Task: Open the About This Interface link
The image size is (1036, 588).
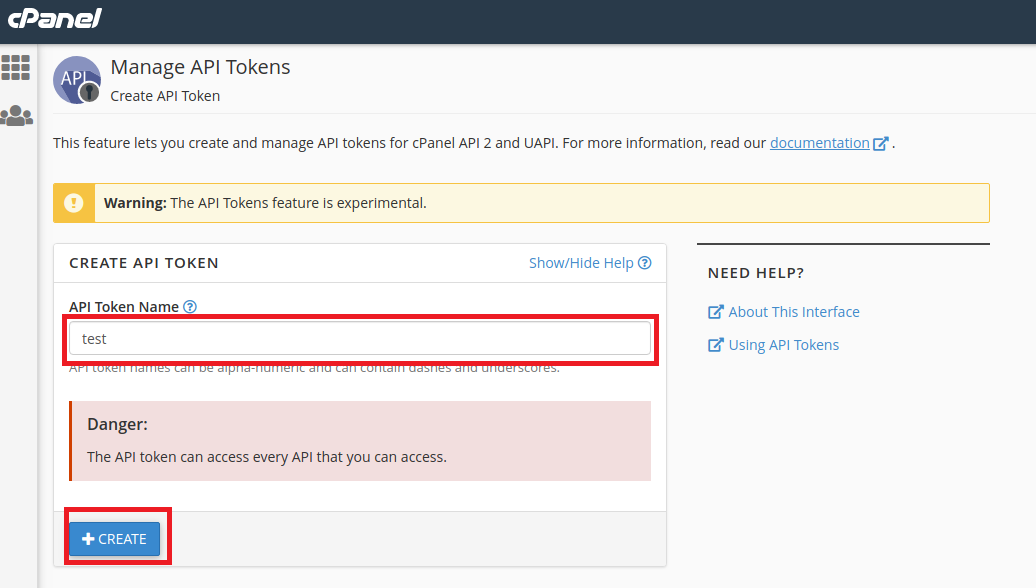Action: (793, 312)
